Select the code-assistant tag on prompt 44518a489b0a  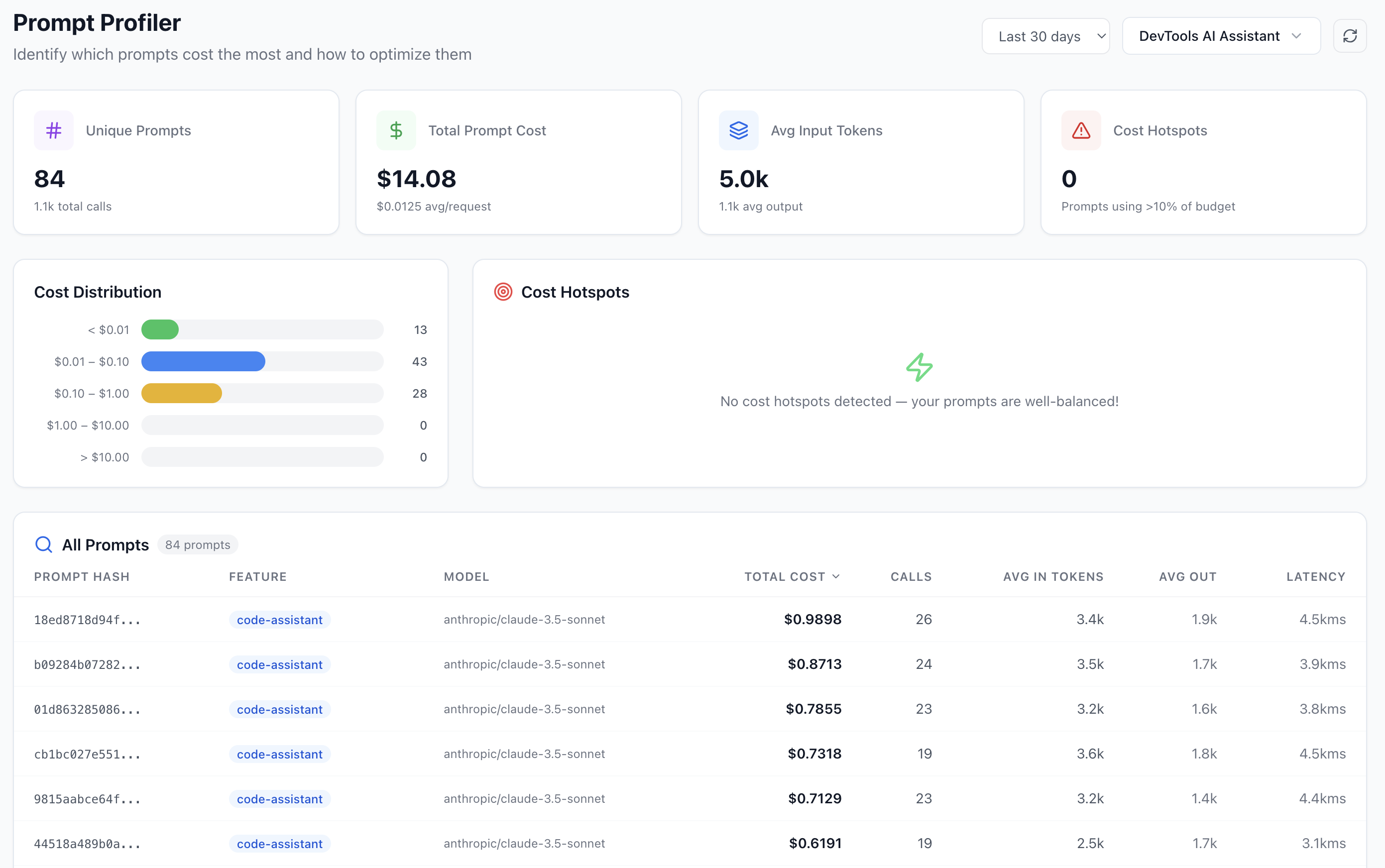(280, 843)
